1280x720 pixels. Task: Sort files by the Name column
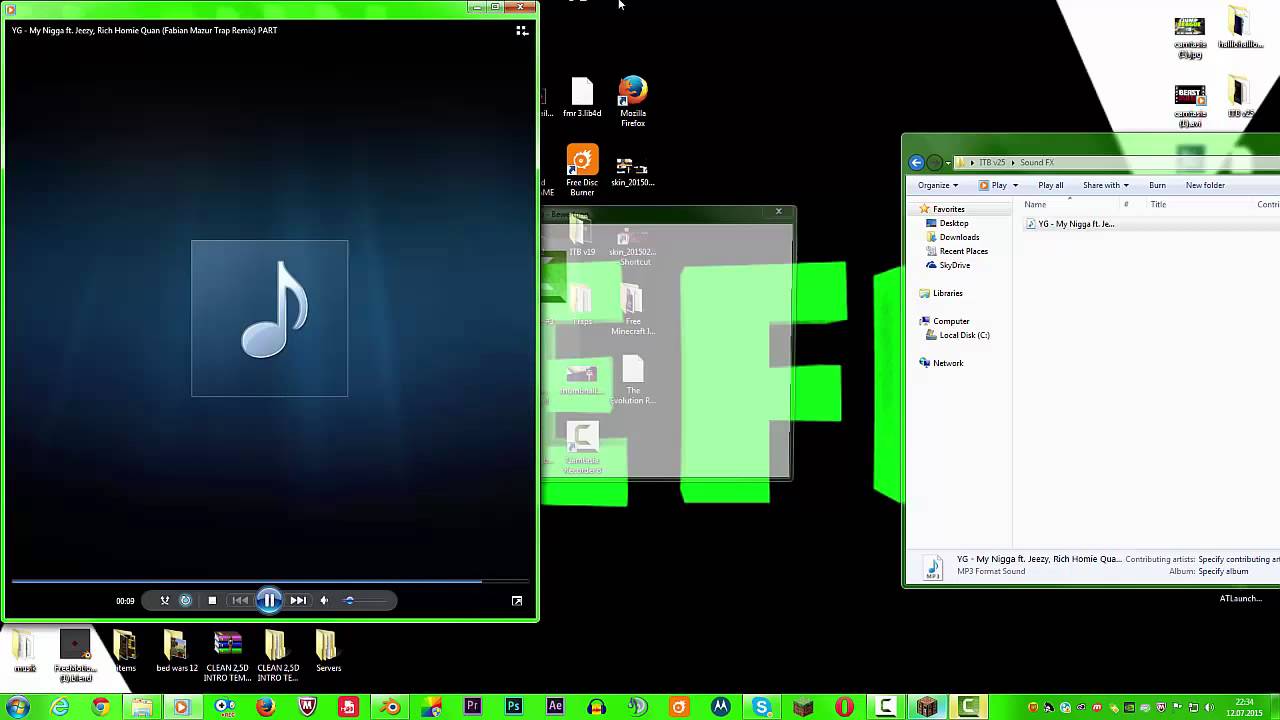1069,204
